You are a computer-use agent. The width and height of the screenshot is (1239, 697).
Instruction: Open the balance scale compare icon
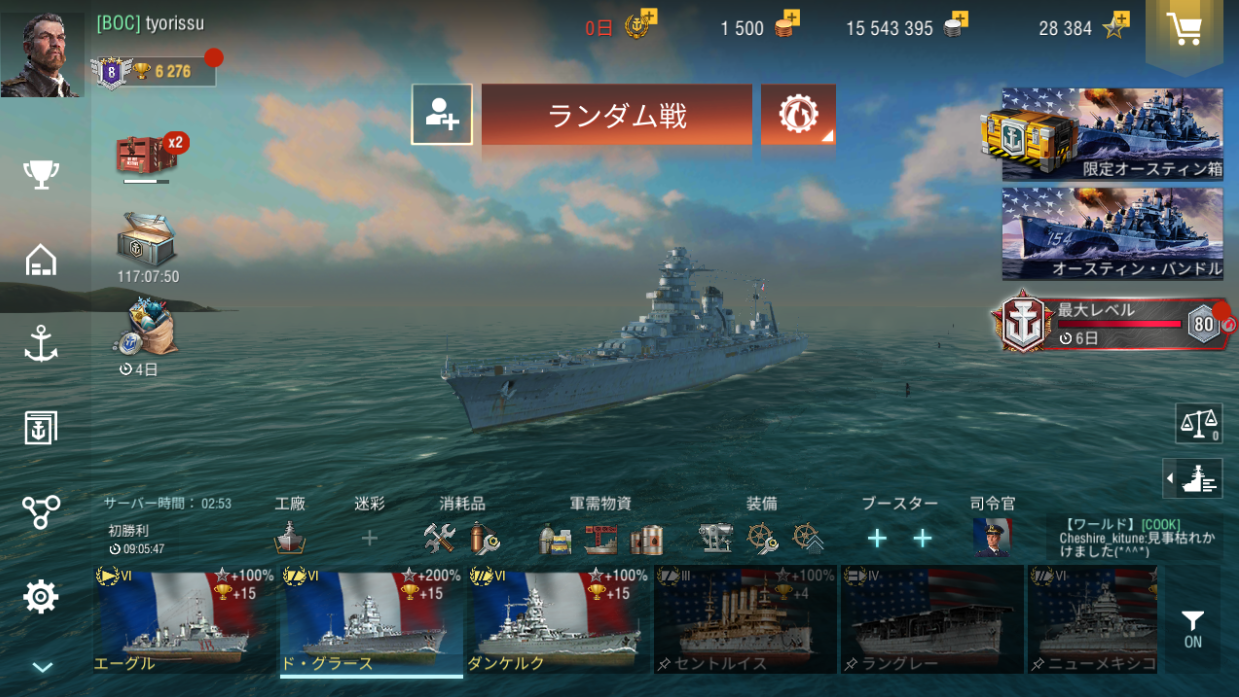pyautogui.click(x=1198, y=423)
